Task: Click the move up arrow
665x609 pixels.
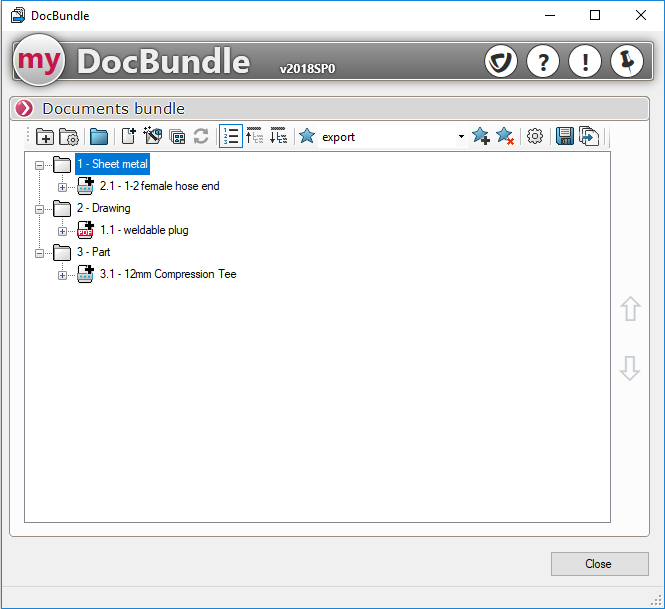Action: [x=630, y=309]
